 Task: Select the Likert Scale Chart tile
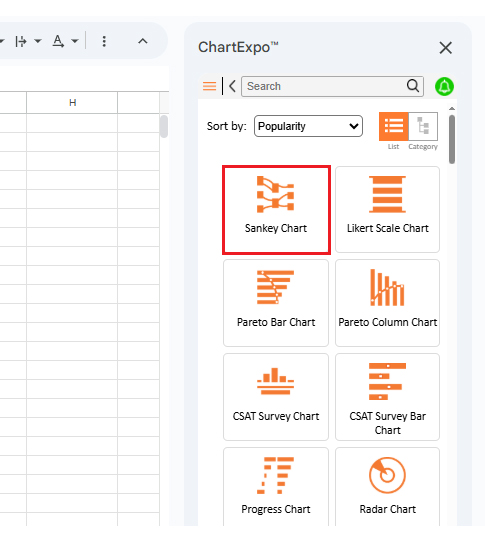[387, 209]
